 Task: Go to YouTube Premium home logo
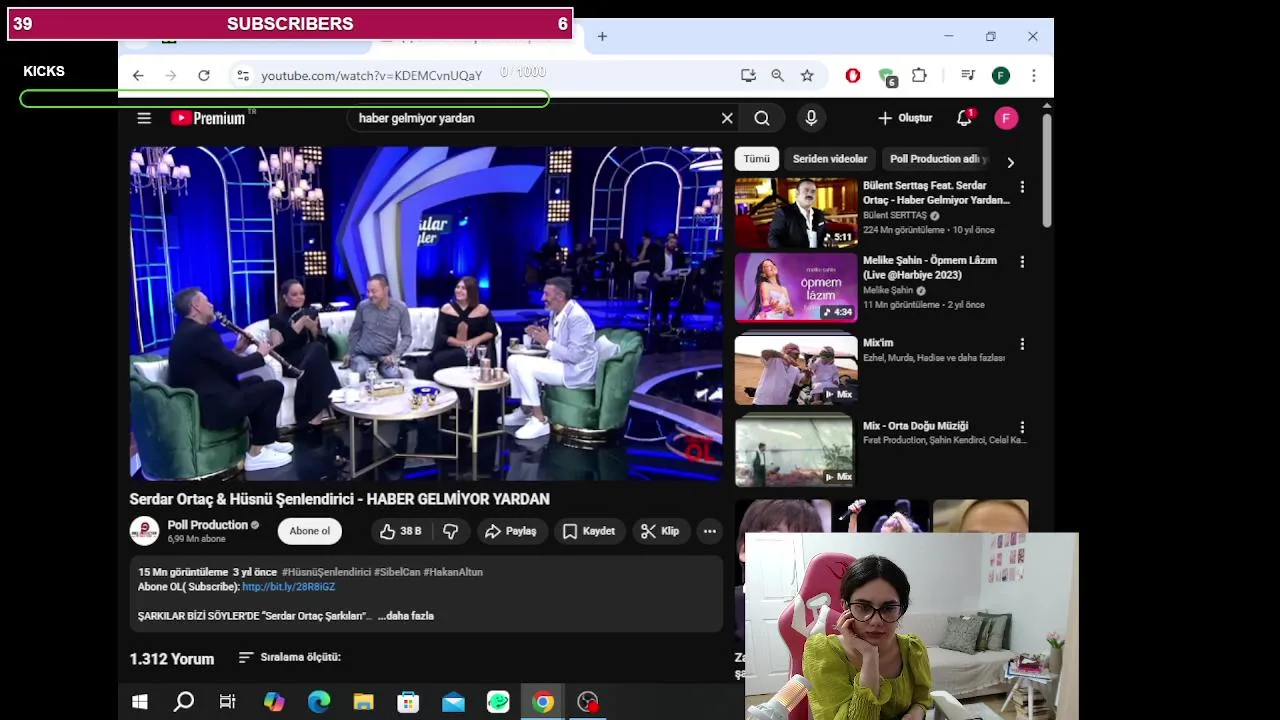click(x=208, y=118)
